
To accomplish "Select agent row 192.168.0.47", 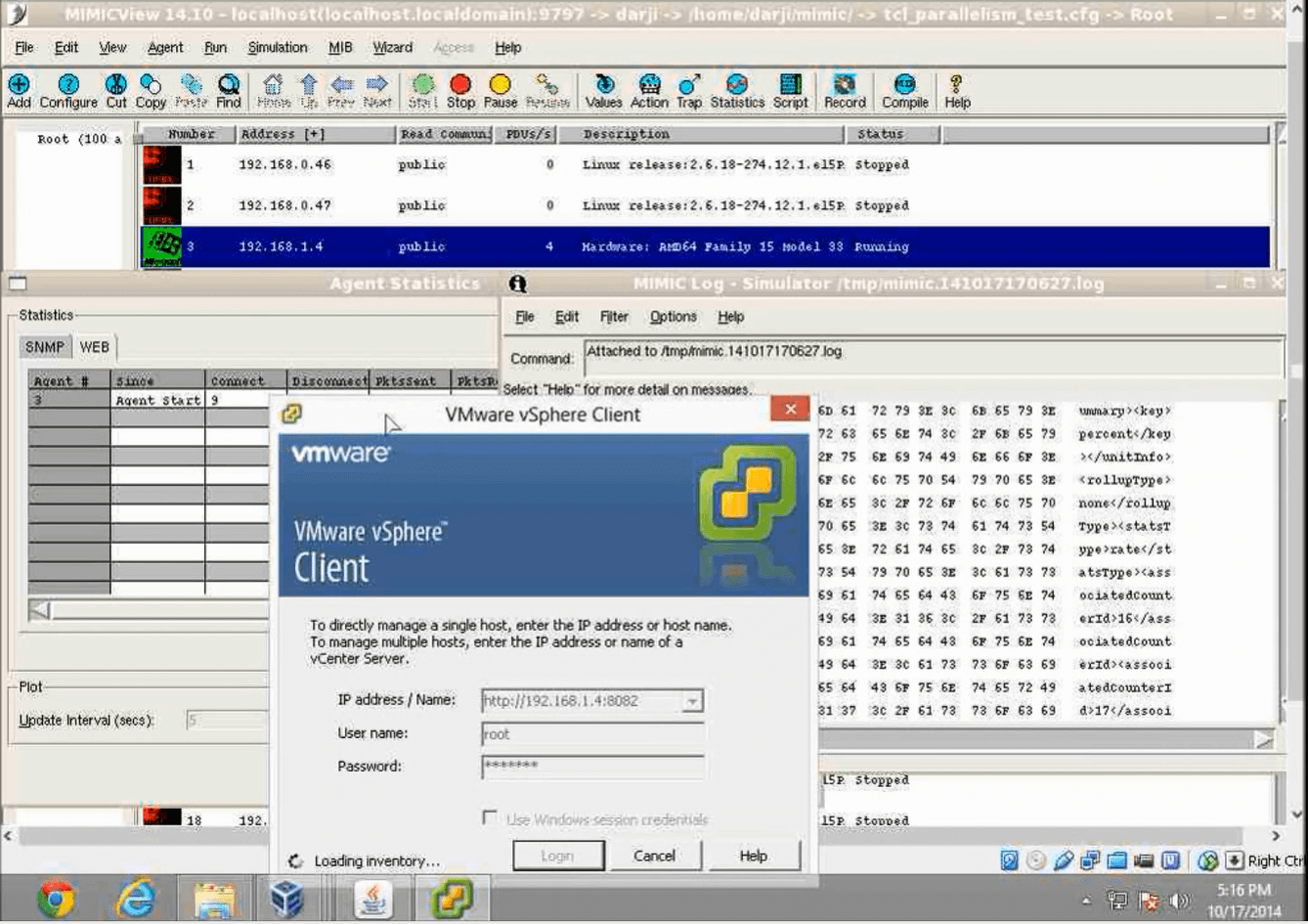I will click(x=706, y=205).
